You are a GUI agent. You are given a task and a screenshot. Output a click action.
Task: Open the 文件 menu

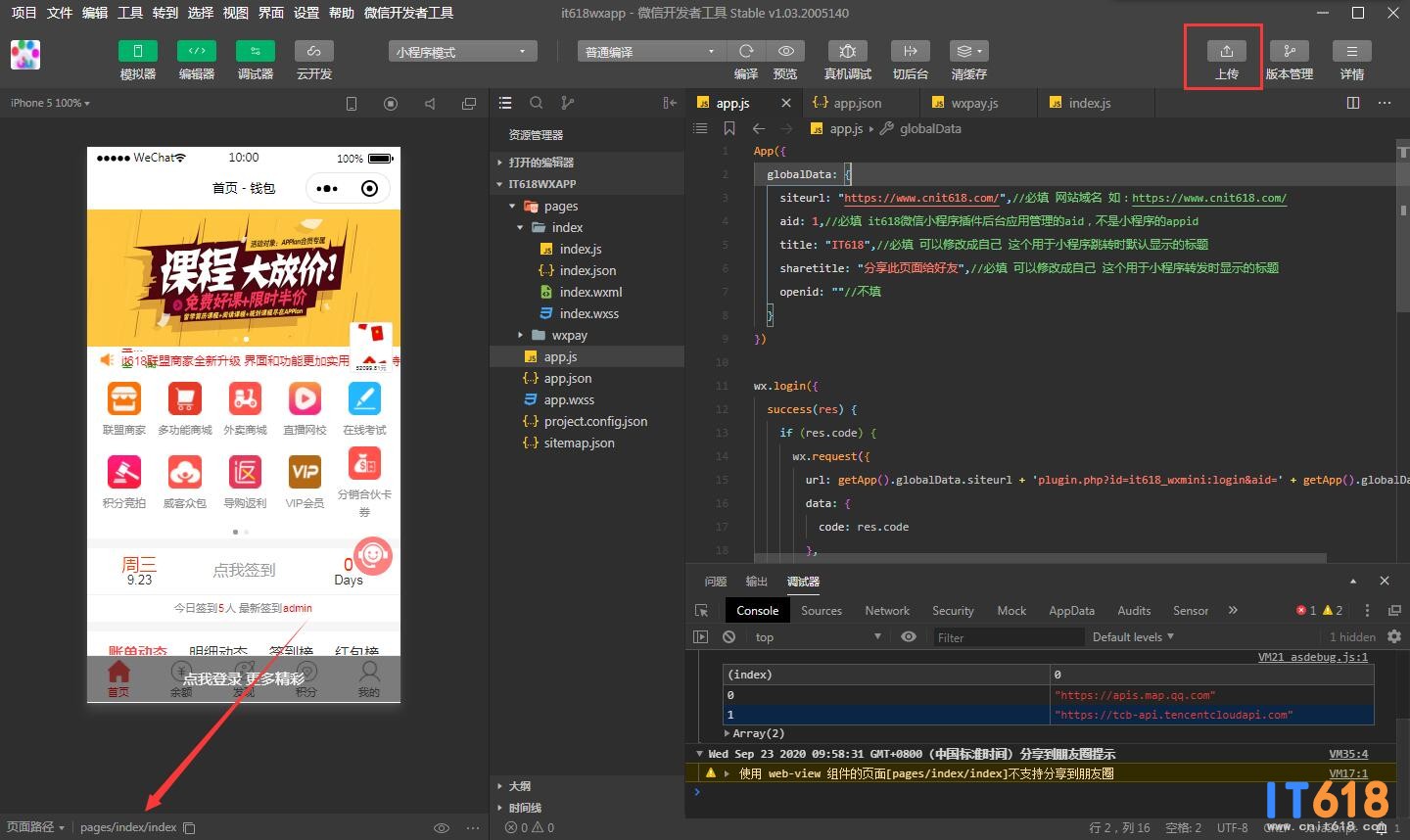[x=60, y=13]
